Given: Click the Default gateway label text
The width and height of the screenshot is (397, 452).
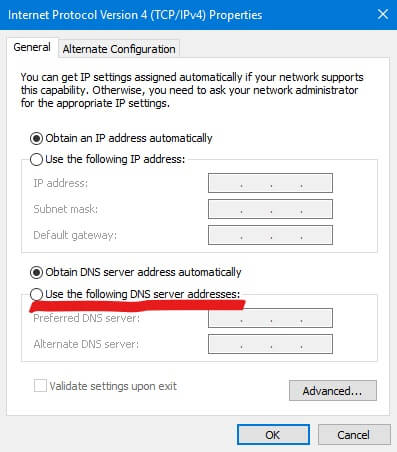Looking at the screenshot, I should point(75,235).
